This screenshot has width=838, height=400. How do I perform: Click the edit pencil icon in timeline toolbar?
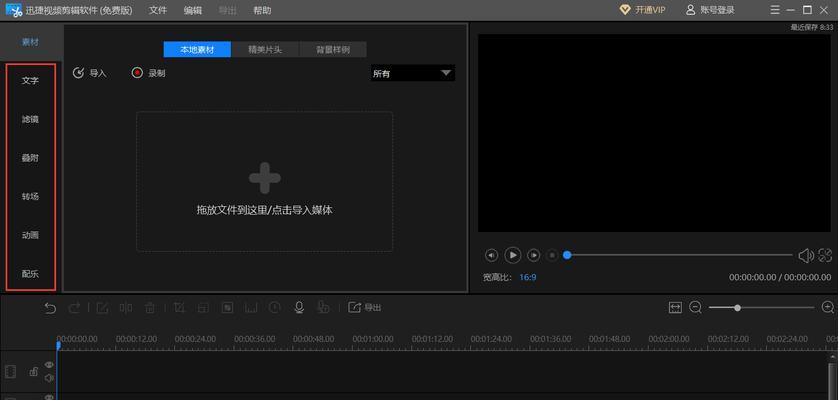(102, 308)
